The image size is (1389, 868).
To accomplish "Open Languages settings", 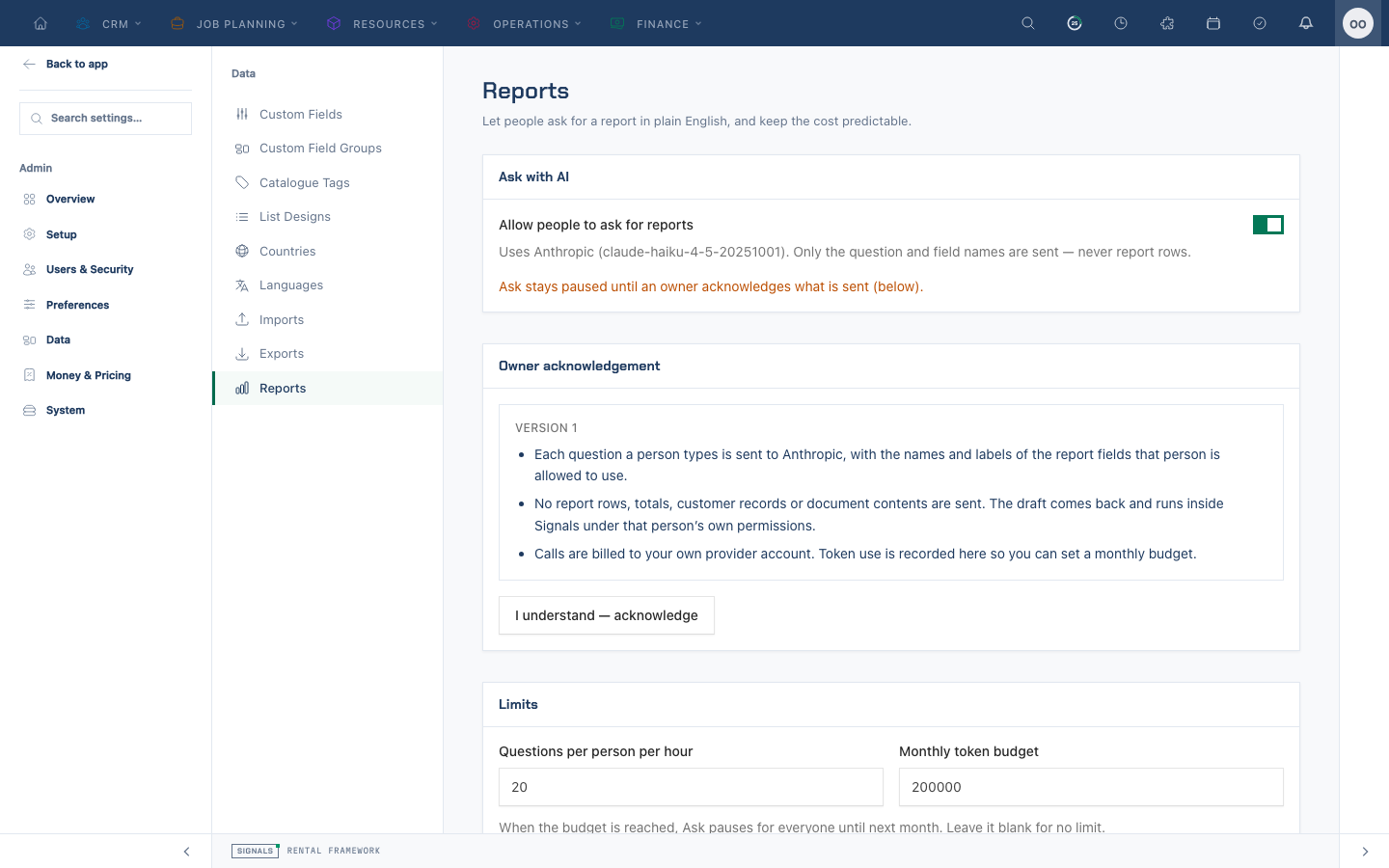I will tap(327, 285).
